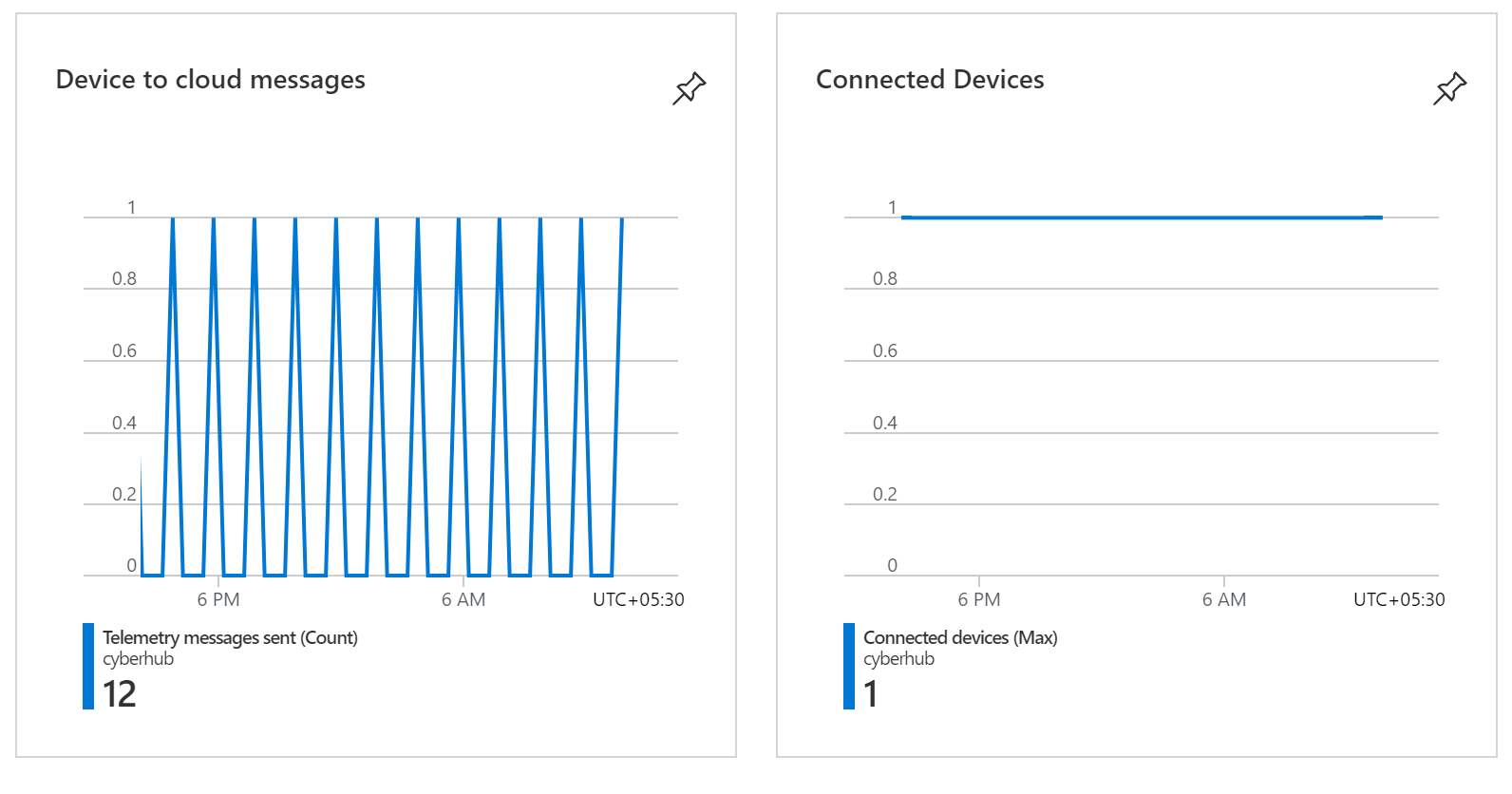Screen dimensions: 1512x794
Task: Click the aggregate value 12 for telemetry
Action: coord(122,695)
